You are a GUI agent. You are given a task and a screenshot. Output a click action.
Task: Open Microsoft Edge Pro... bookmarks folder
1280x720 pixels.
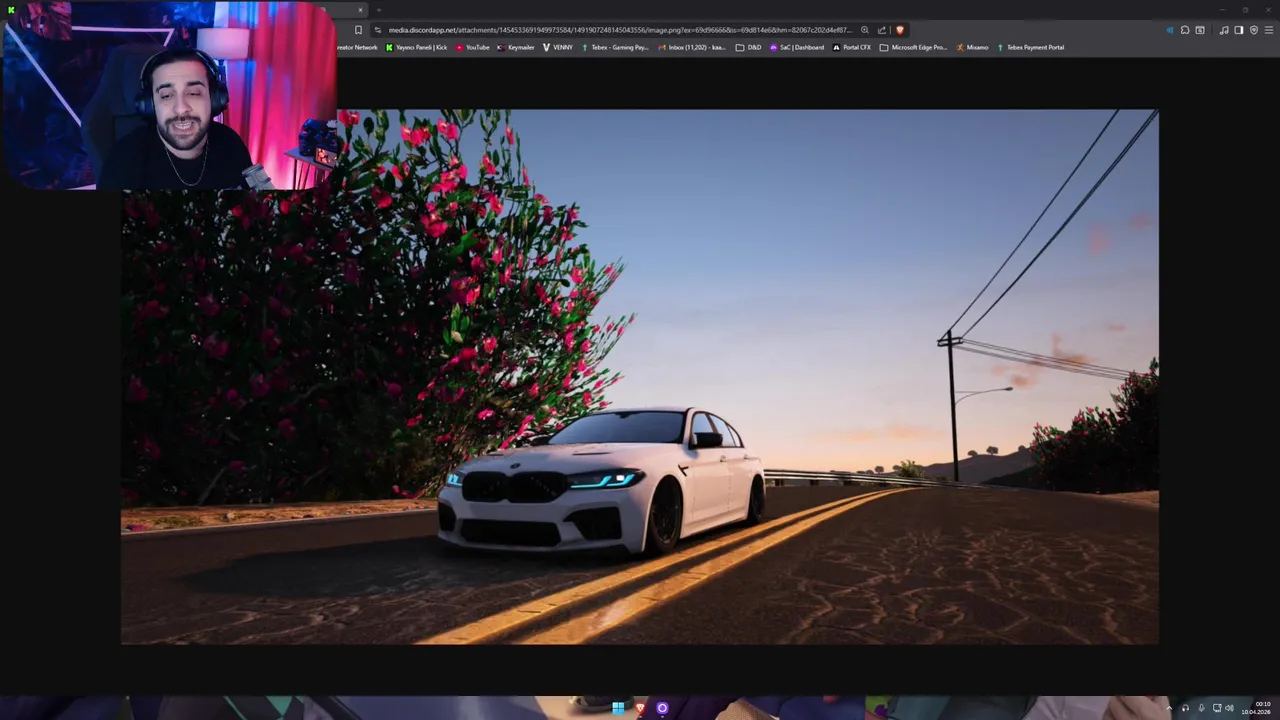(913, 47)
